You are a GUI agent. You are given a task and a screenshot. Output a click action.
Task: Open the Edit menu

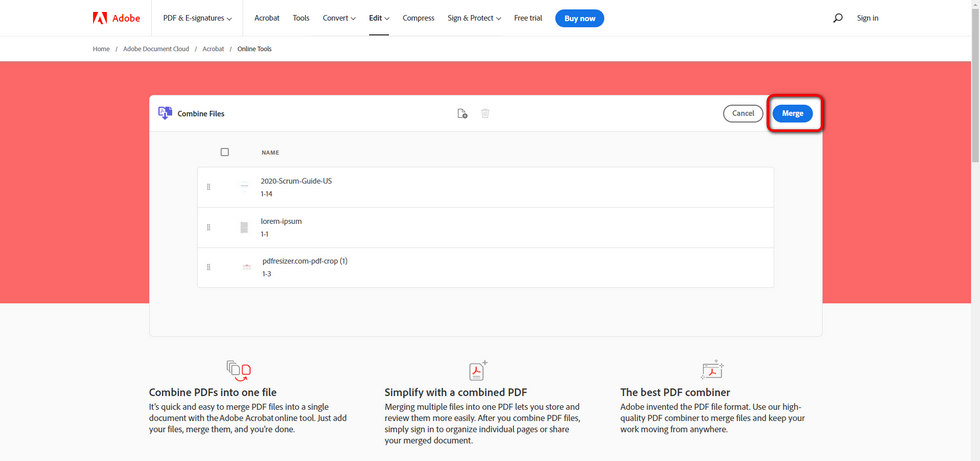click(378, 18)
